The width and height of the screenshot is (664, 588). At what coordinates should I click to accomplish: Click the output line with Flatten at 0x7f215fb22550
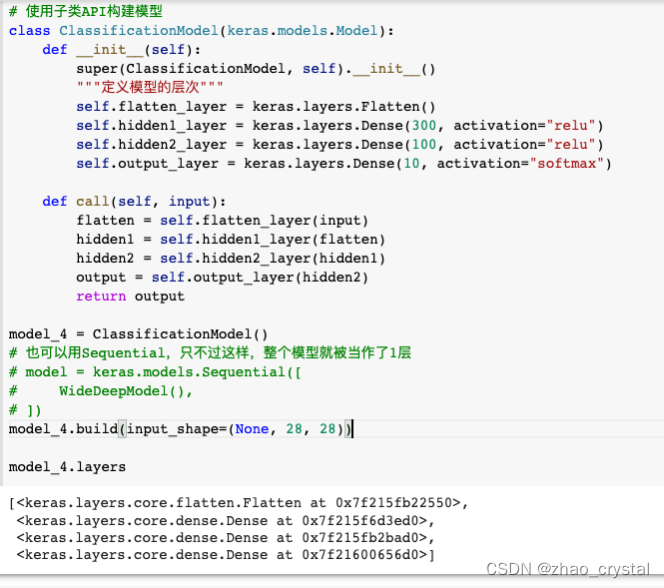point(239,503)
